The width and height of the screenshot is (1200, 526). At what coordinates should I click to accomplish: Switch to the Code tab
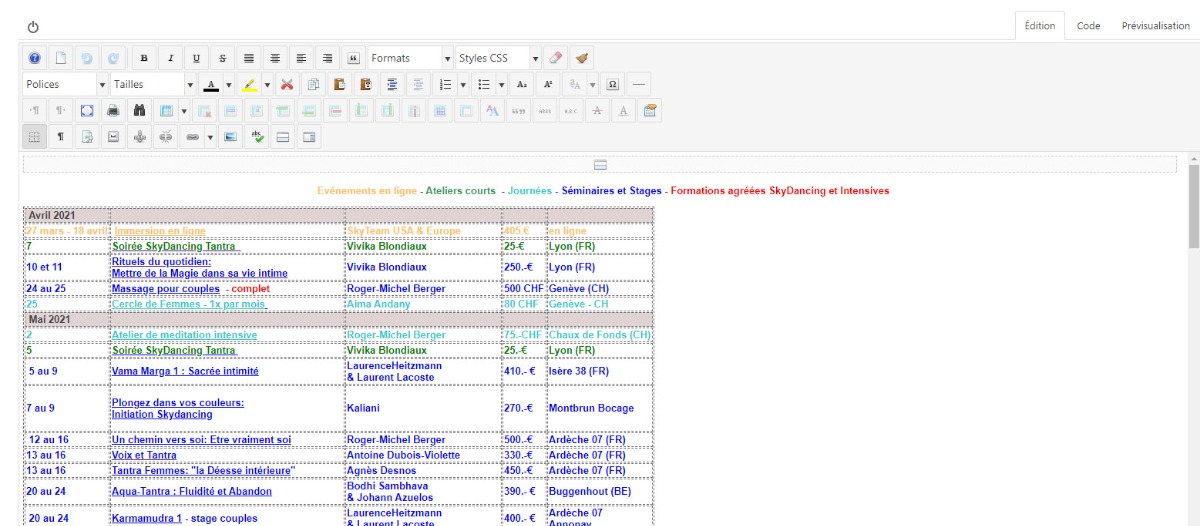tap(1088, 26)
